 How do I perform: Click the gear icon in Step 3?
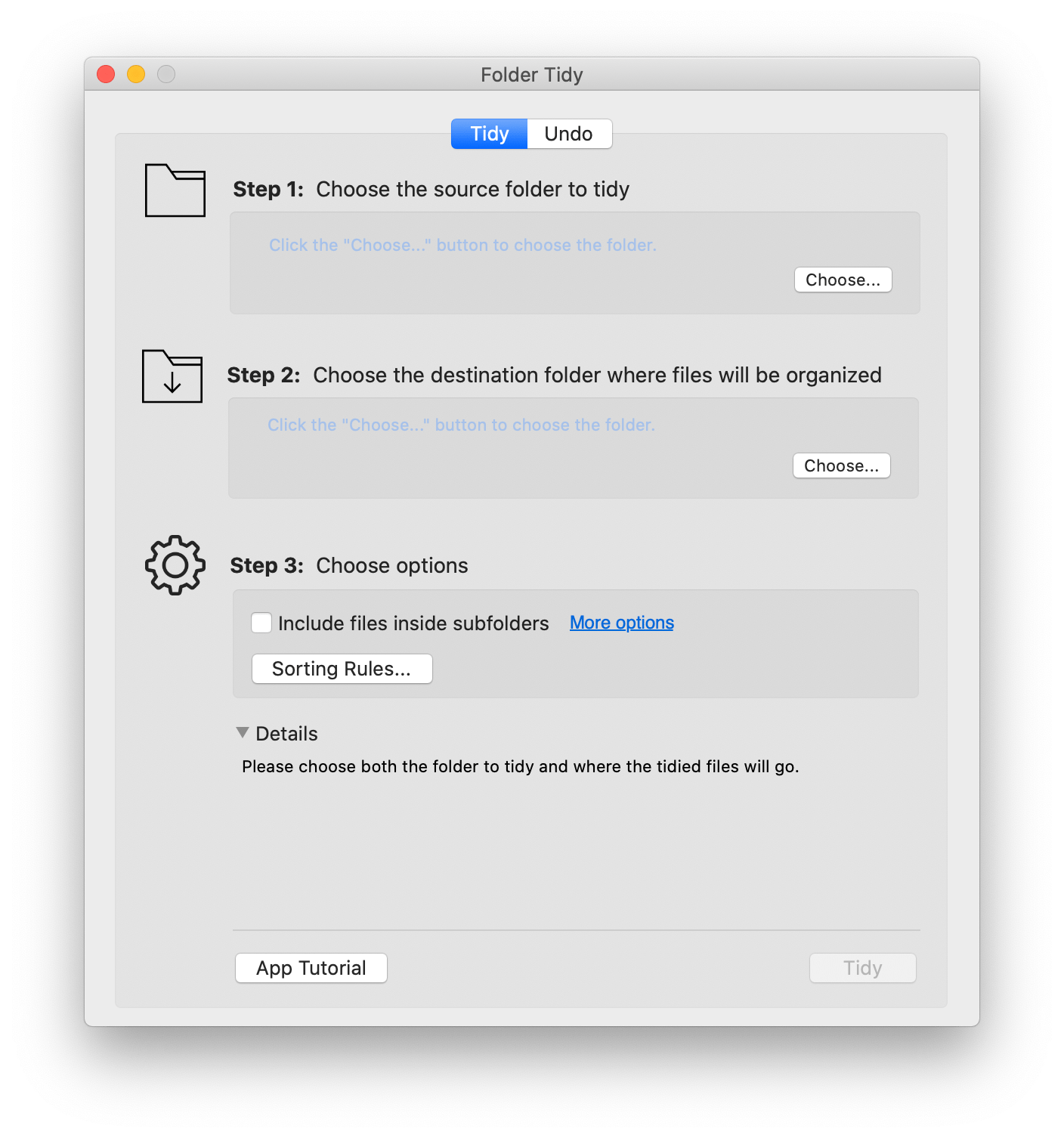click(x=175, y=565)
